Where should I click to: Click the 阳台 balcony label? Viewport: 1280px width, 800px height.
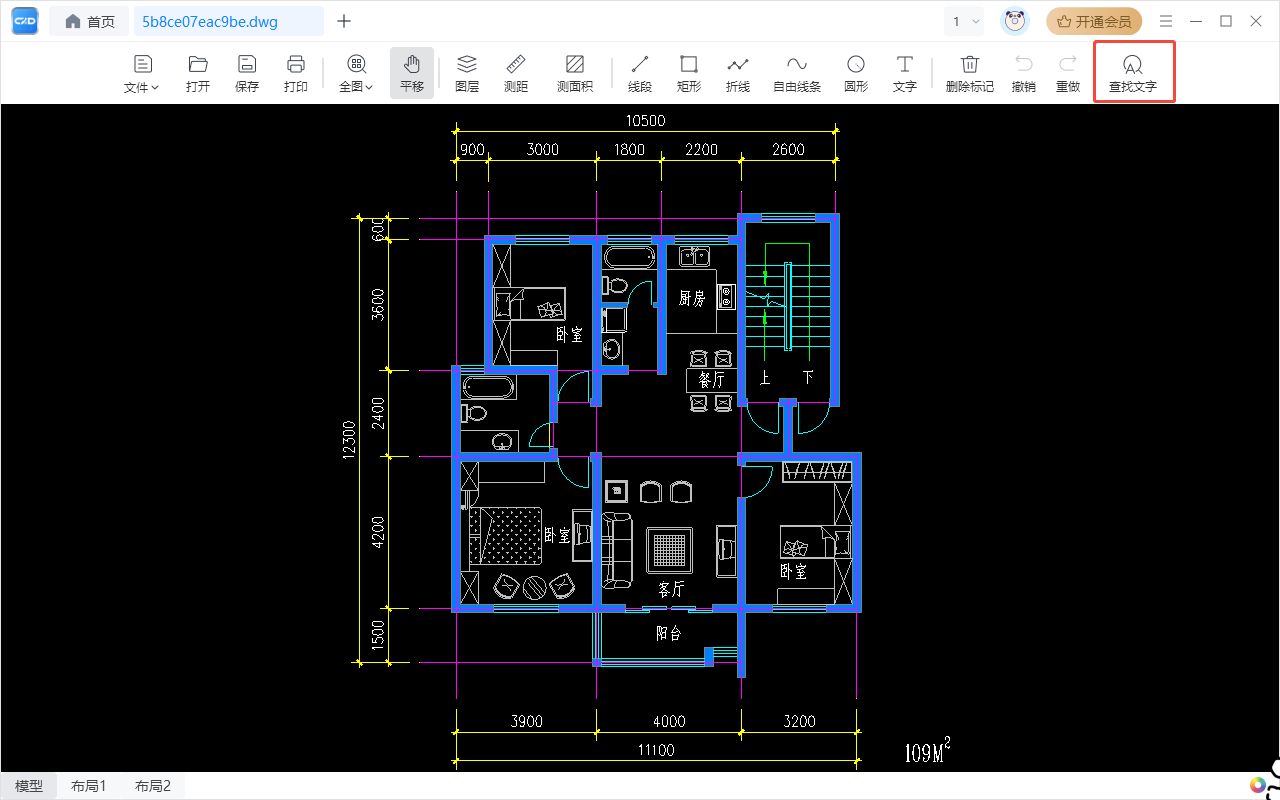[x=669, y=633]
